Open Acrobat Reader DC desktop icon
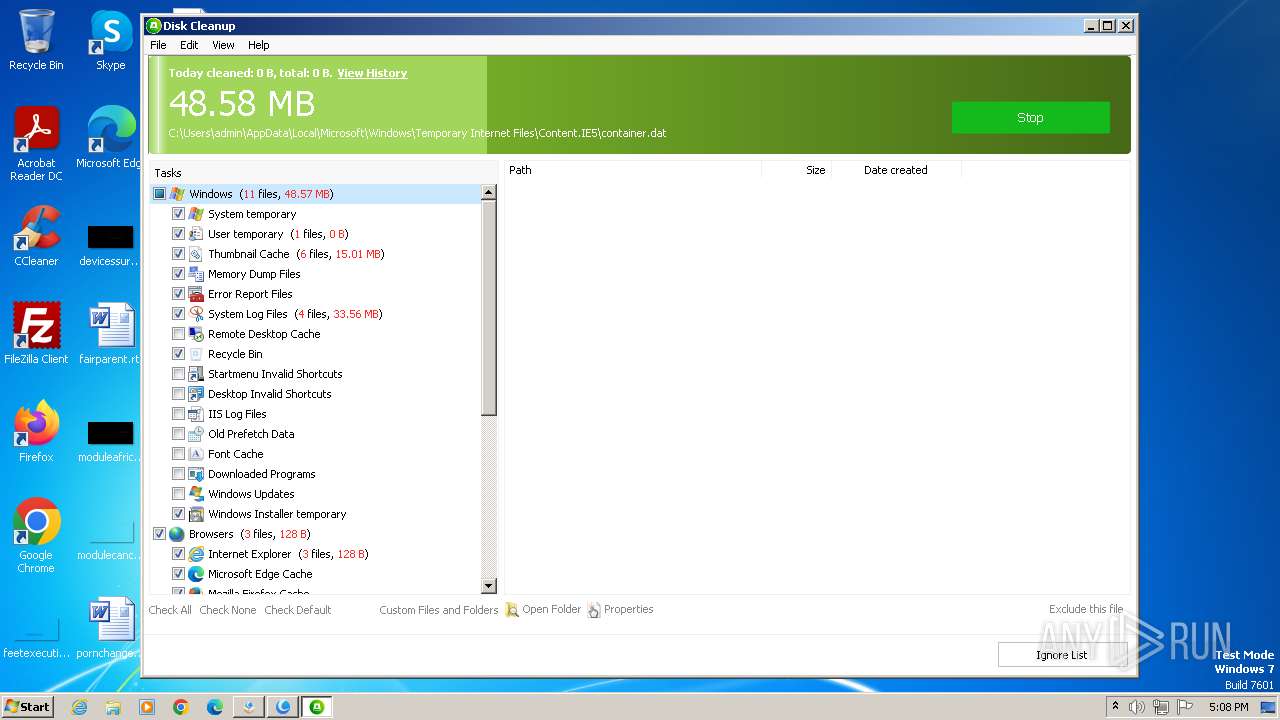This screenshot has width=1280, height=720. 36,144
